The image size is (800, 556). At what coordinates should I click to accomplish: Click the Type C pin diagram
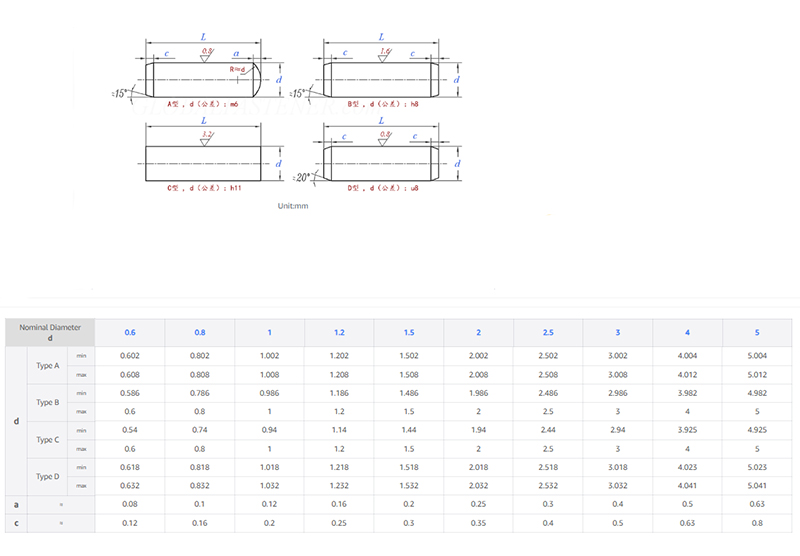pyautogui.click(x=204, y=160)
